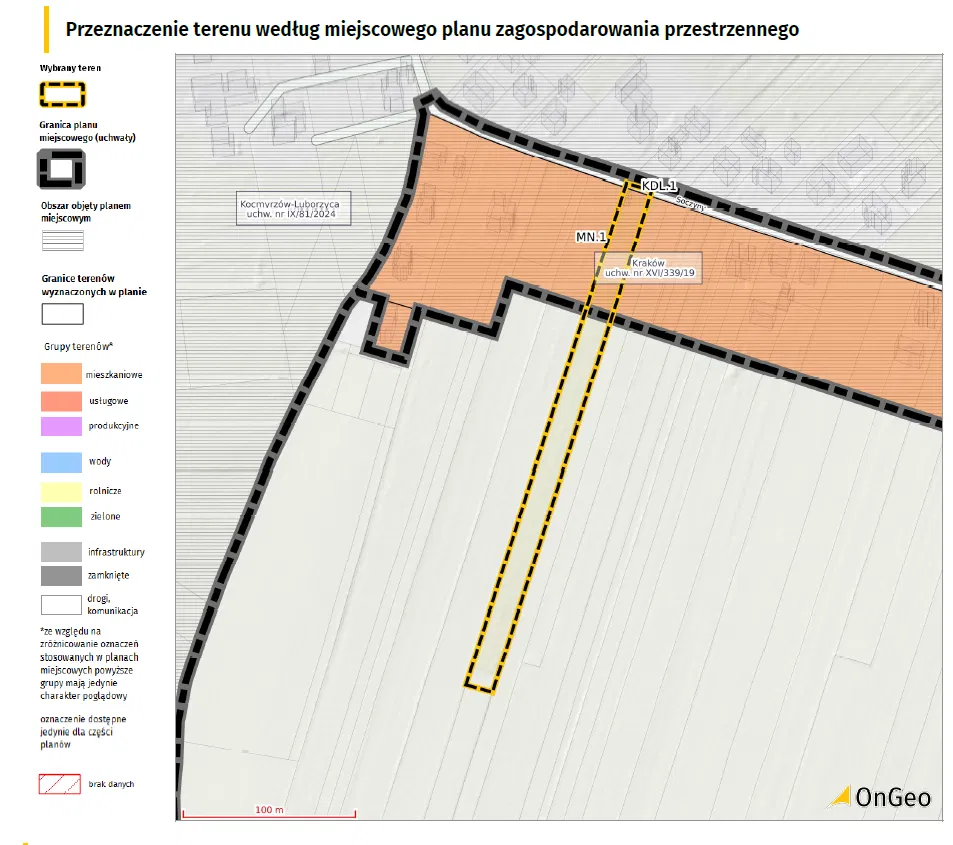This screenshot has height=845, width=953.
Task: Click the 'Granica planu miejscowego' black border icon
Action: click(62, 167)
